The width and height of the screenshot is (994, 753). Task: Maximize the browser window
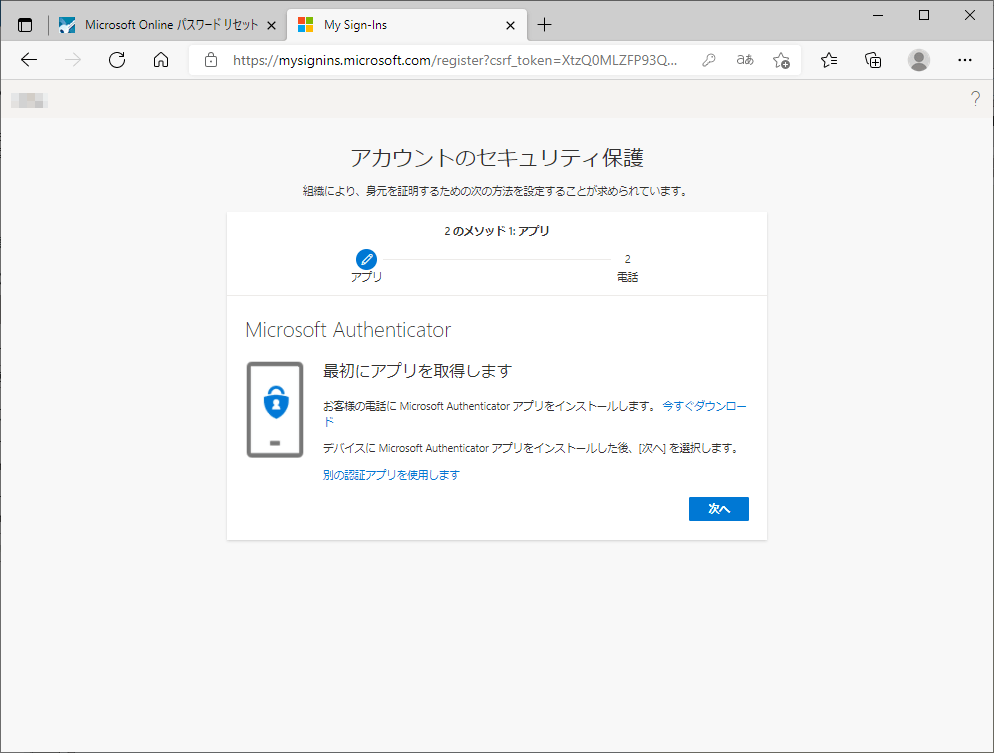point(924,15)
